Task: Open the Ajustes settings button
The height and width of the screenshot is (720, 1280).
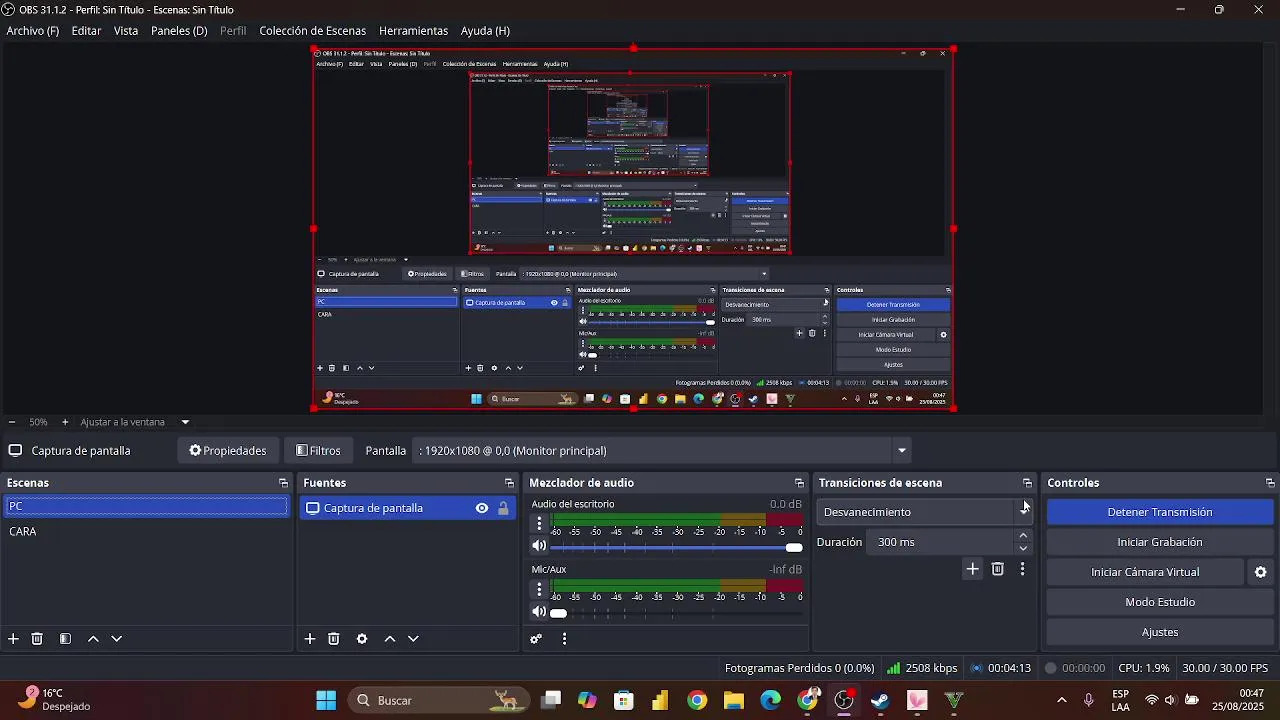Action: (x=1160, y=632)
